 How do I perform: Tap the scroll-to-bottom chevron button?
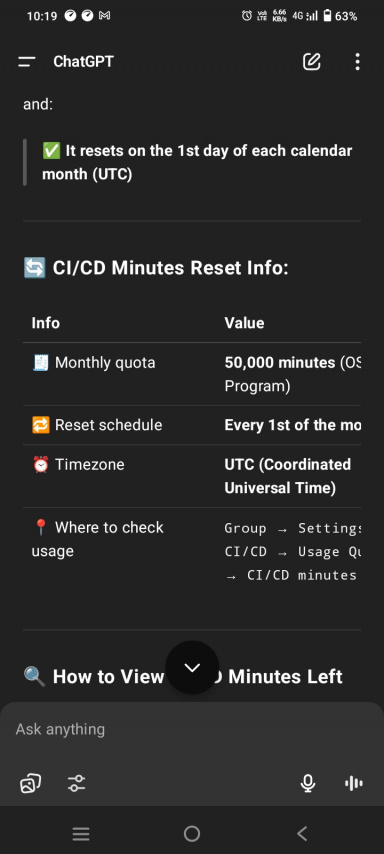(x=192, y=667)
